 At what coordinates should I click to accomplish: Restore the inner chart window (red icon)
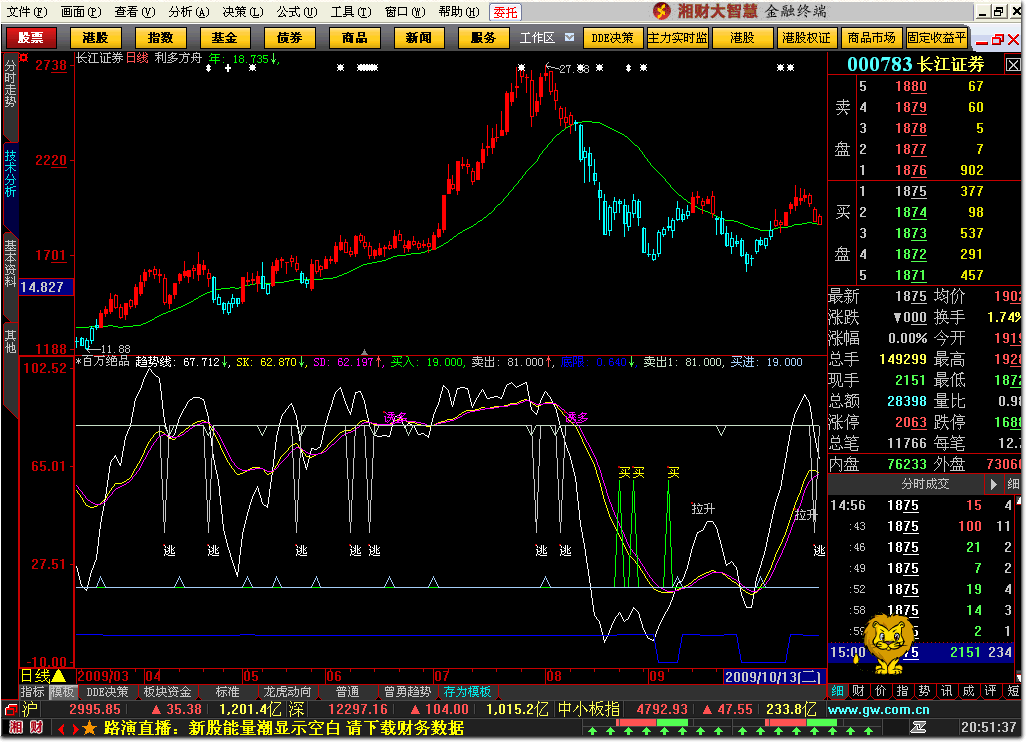coord(998,40)
